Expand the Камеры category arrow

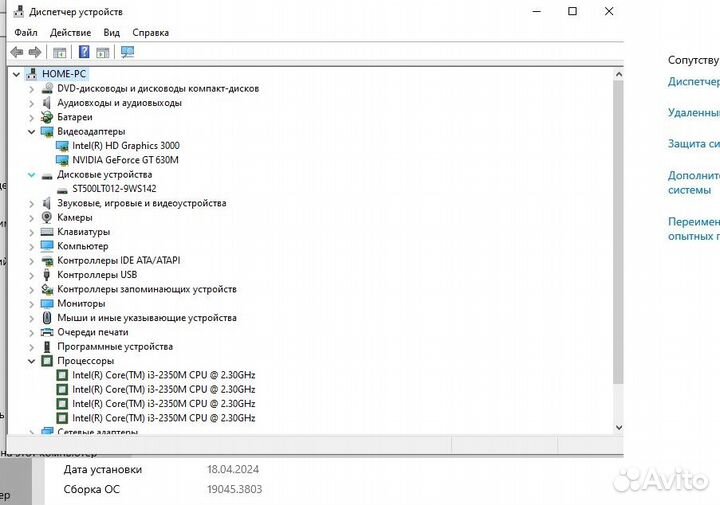coord(31,218)
